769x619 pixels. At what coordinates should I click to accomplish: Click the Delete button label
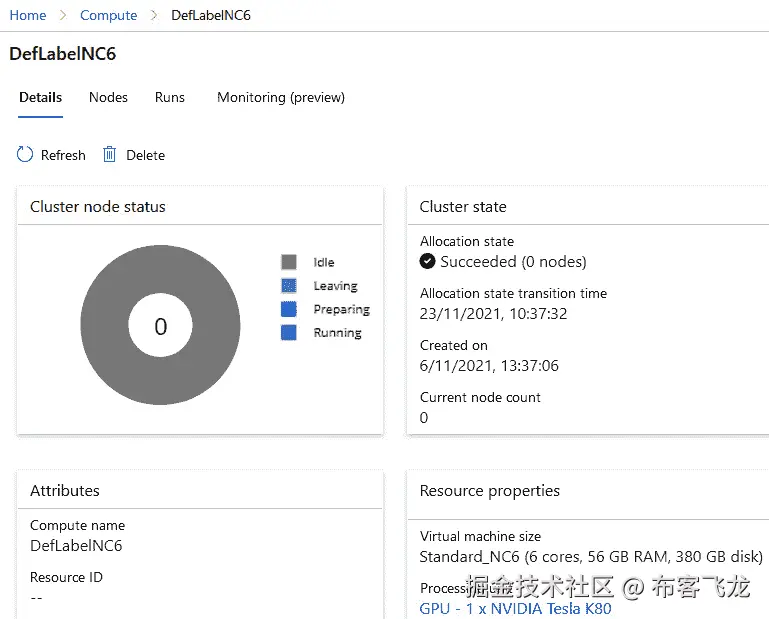145,155
